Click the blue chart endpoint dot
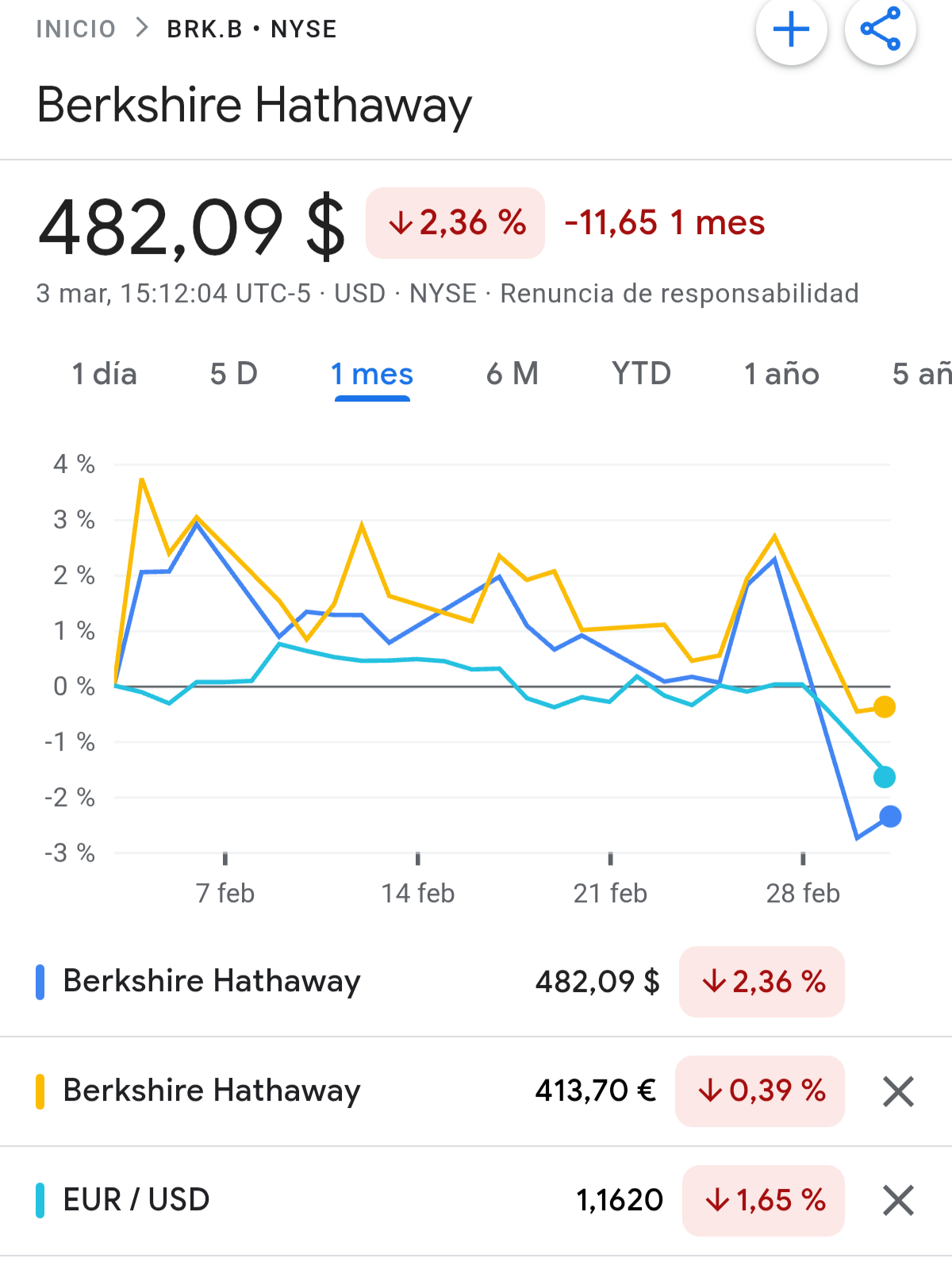The image size is (952, 1273). coord(890,816)
